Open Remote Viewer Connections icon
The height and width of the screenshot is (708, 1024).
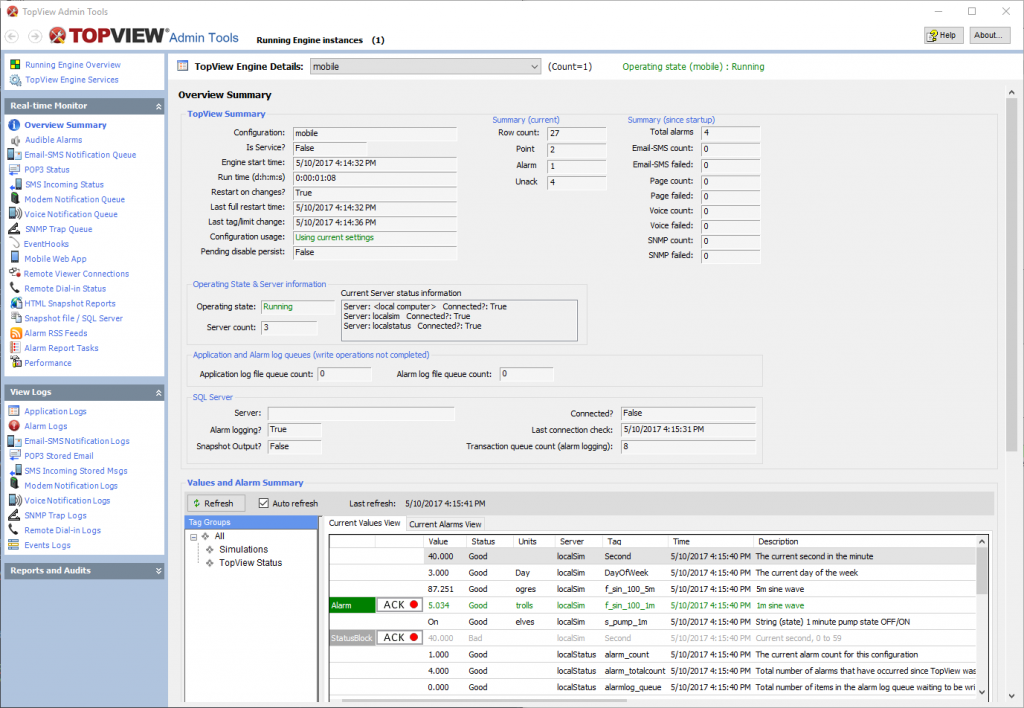(15, 273)
